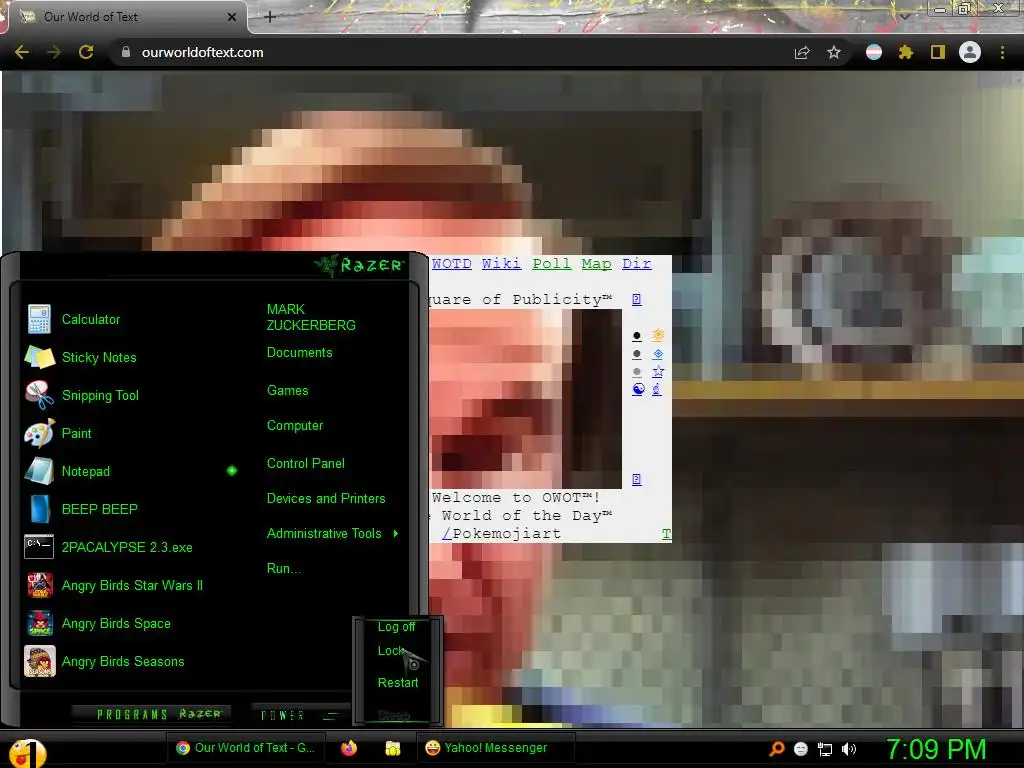Viewport: 1024px width, 768px height.
Task: Open Devices and Printers
Action: pyautogui.click(x=326, y=498)
